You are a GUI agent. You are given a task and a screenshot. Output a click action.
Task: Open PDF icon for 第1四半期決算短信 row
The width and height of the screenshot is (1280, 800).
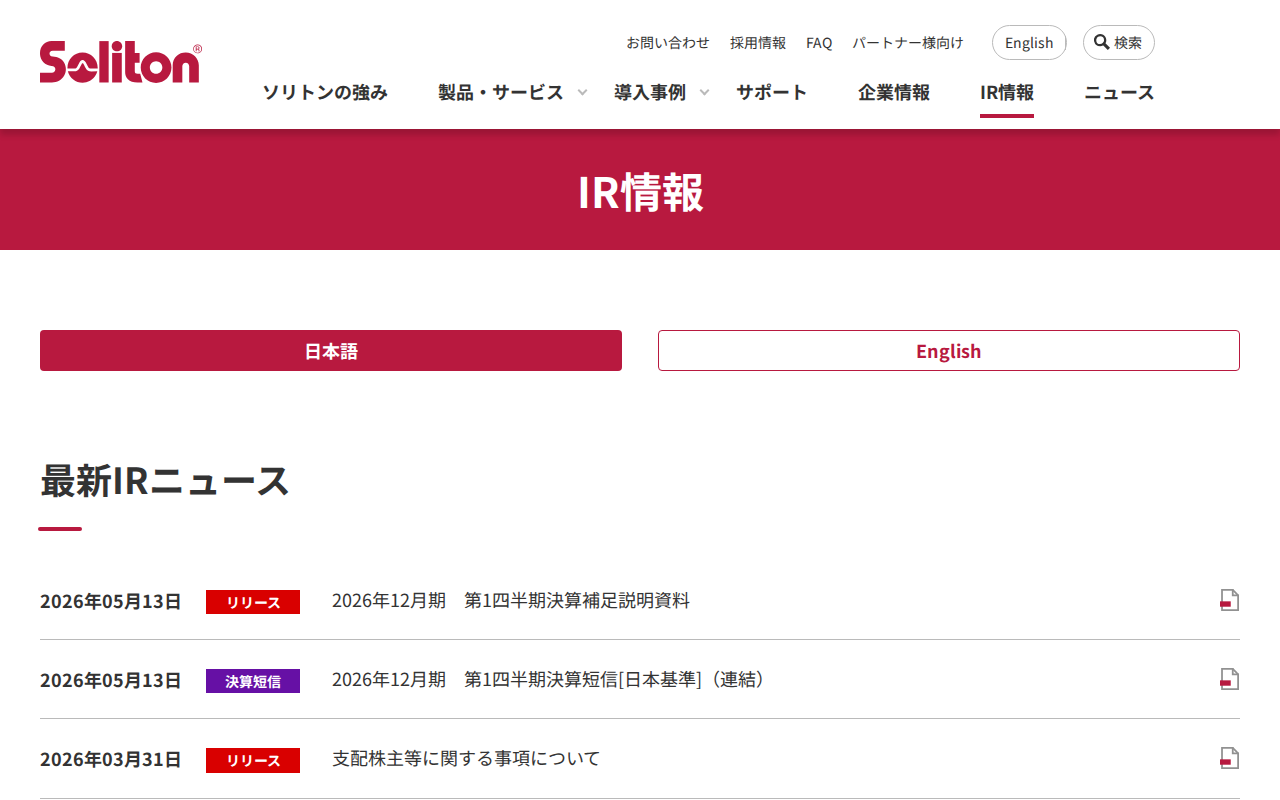coord(1229,679)
